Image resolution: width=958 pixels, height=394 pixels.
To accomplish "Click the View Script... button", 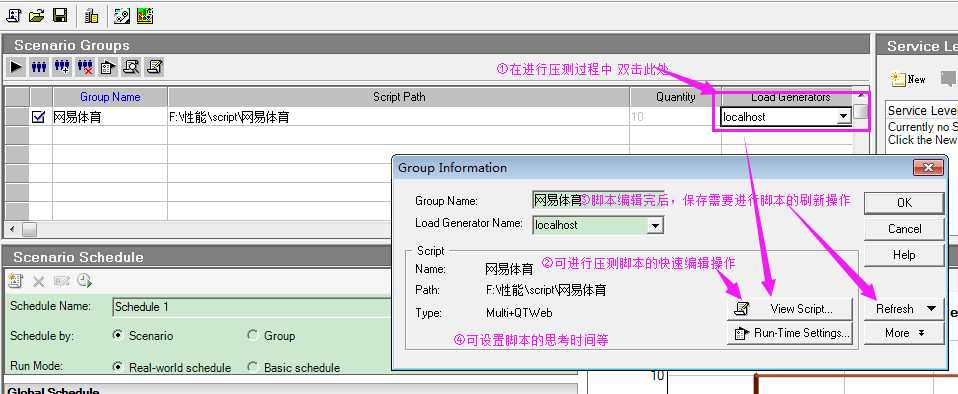I will [x=789, y=309].
